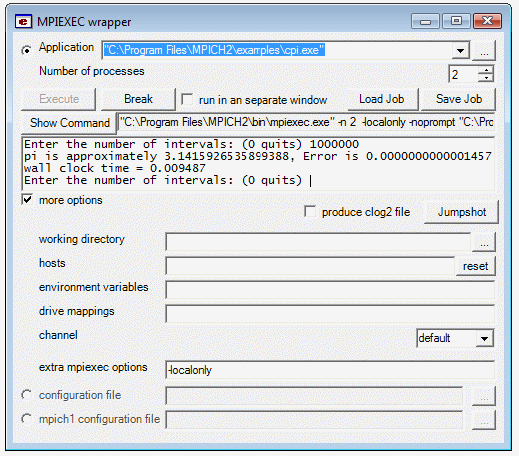
Task: Click the mpich1 configuration file path field
Action: tap(314, 420)
